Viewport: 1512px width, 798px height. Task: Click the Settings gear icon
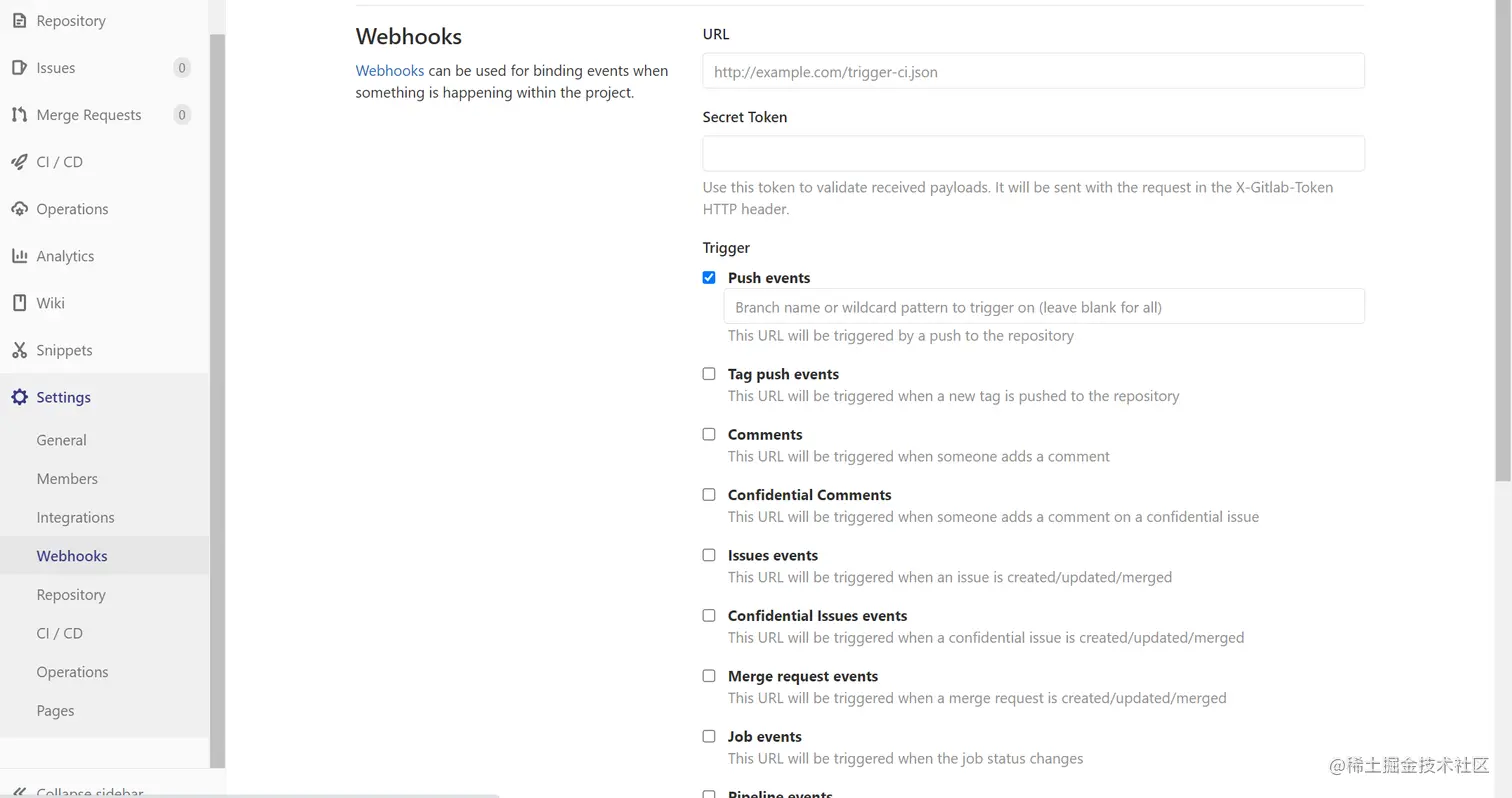[19, 397]
